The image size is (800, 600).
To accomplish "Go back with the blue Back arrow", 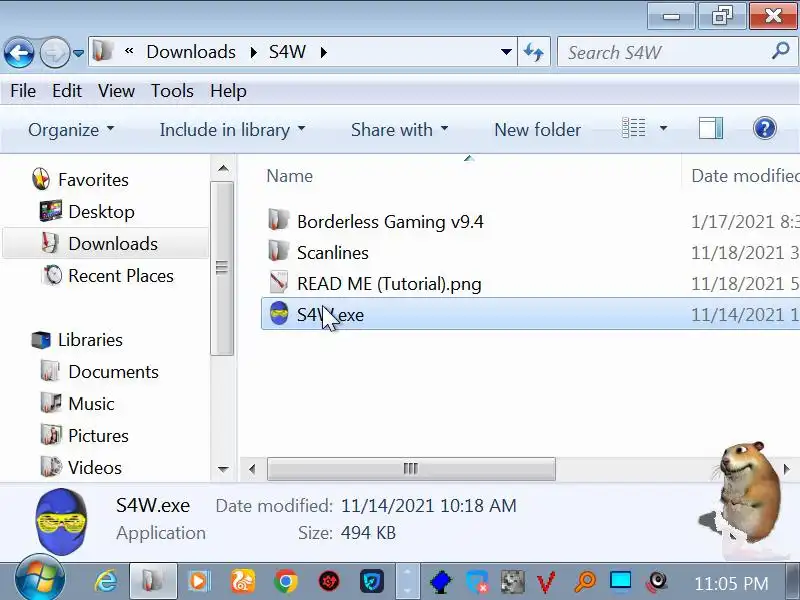I will point(19,52).
